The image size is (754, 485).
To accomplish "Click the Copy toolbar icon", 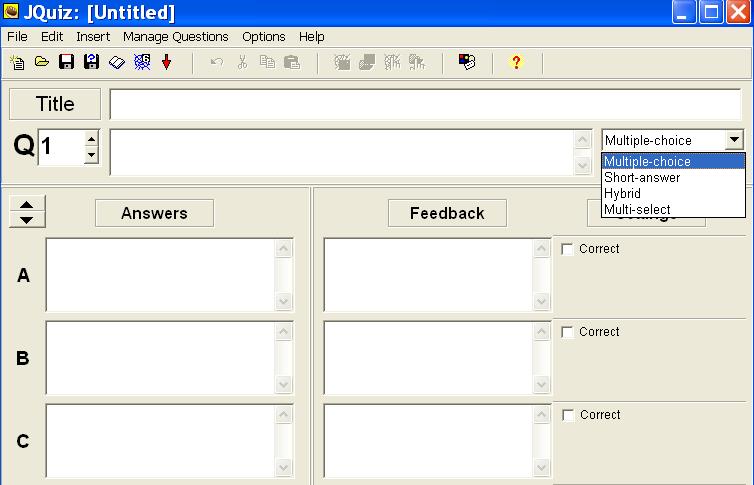I will tap(267, 62).
